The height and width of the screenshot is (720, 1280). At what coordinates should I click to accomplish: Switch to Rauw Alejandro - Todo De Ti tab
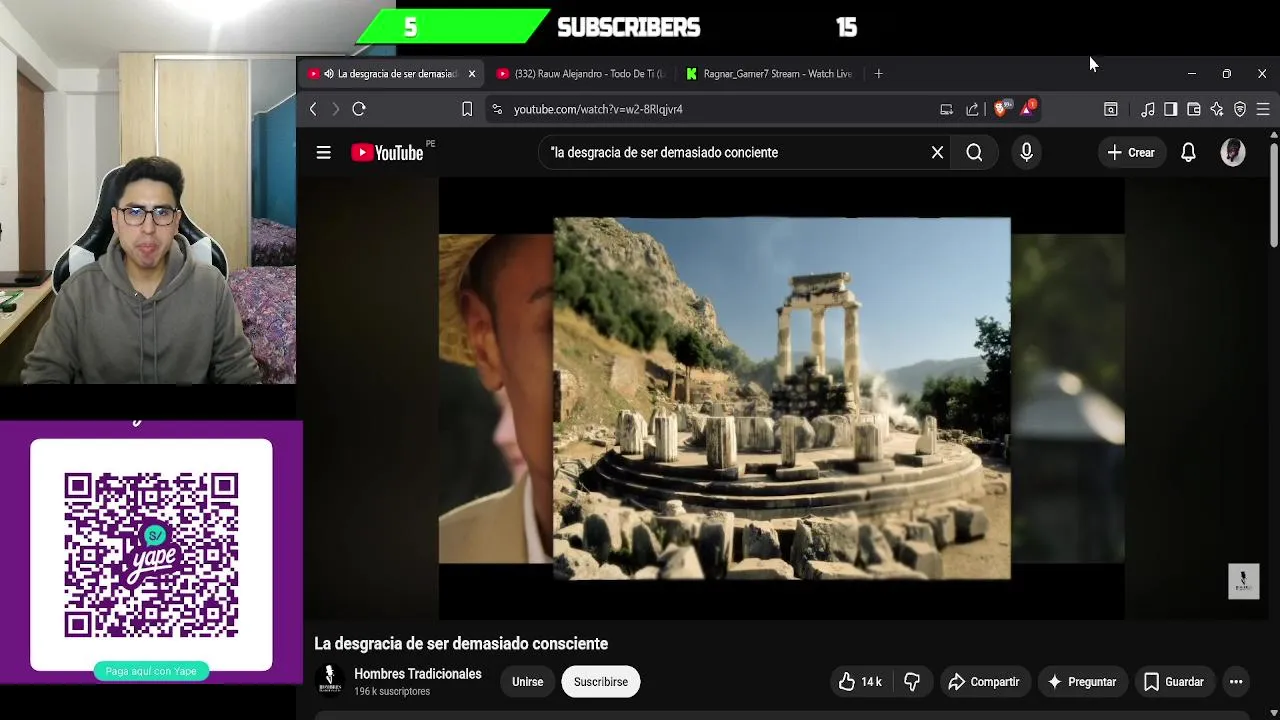[x=580, y=74]
